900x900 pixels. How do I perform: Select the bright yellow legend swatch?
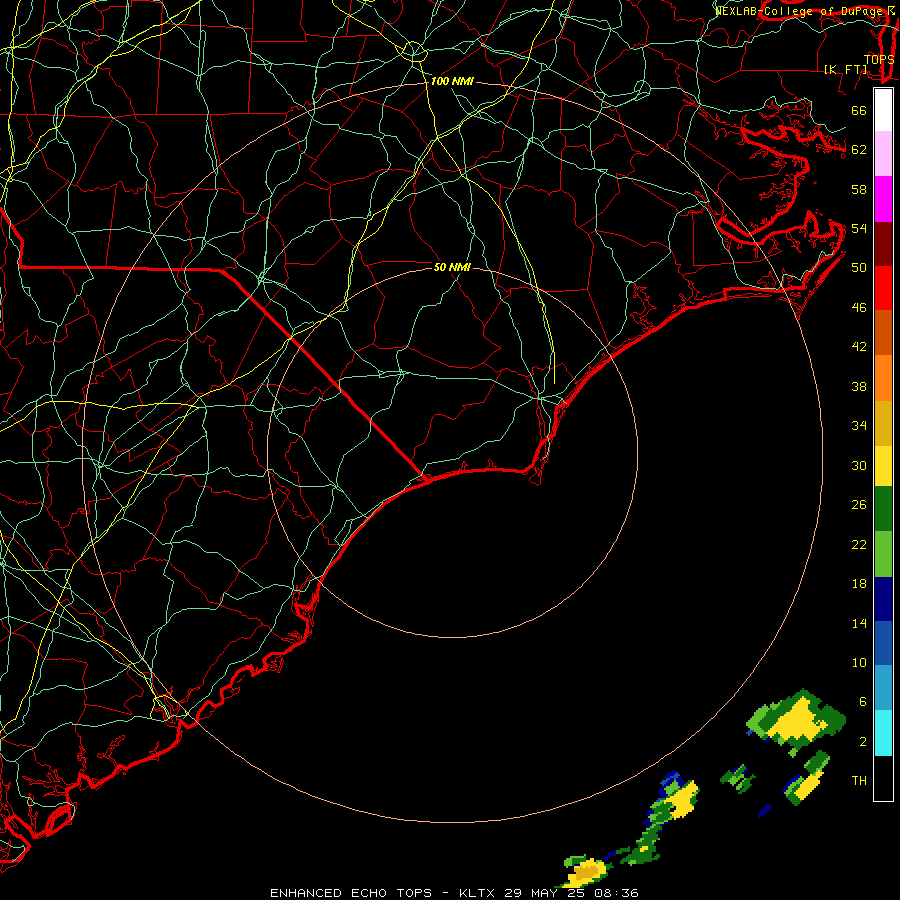(883, 465)
